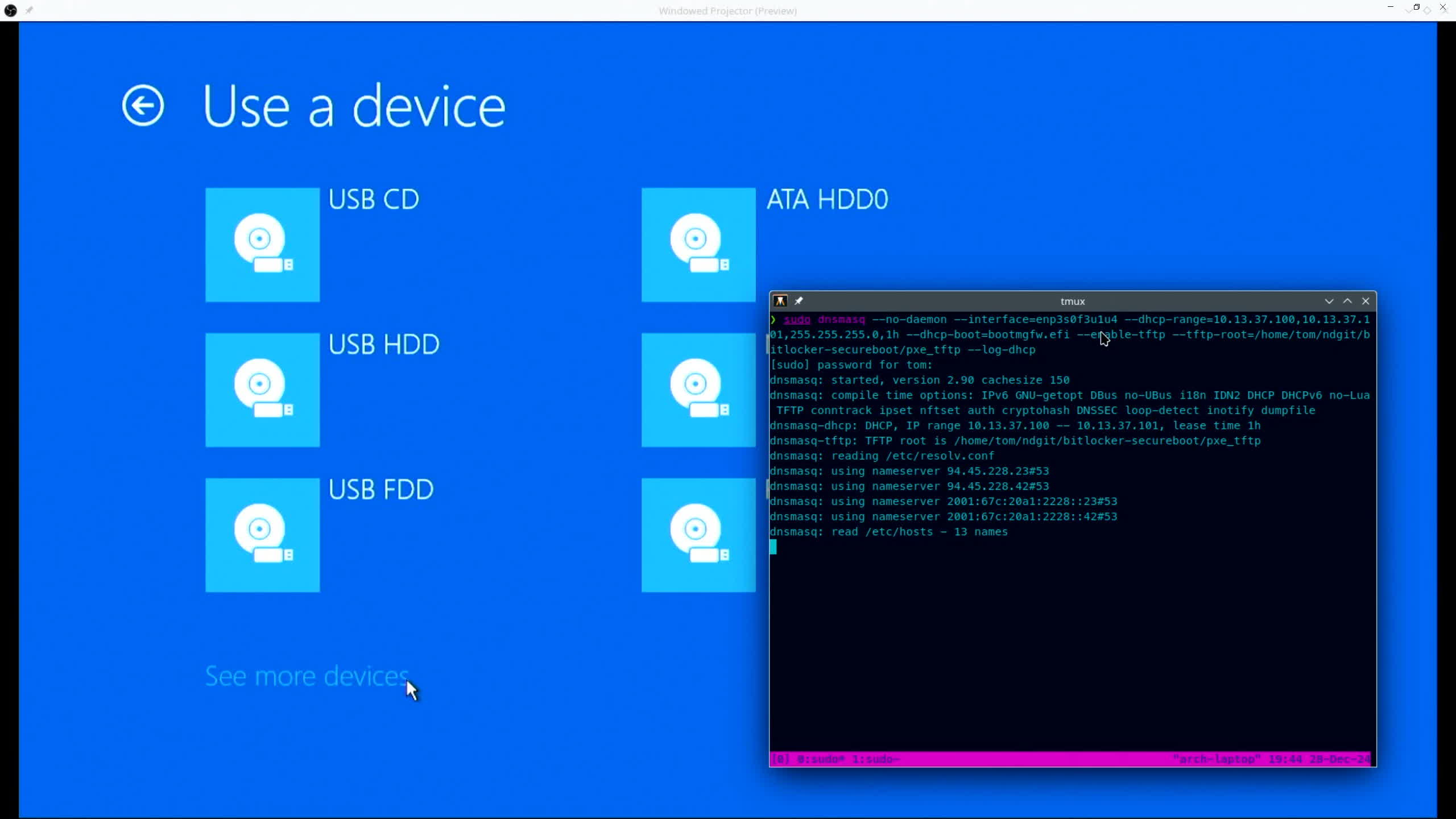Screen dimensions: 1456x819
Task: Click the OBS logo icon in title bar
Action: pos(10,10)
